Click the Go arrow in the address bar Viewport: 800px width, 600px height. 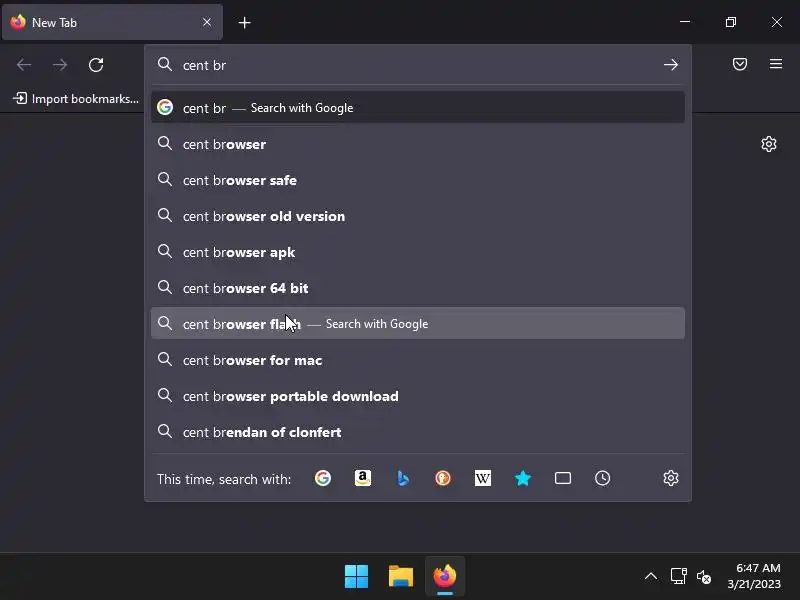(670, 65)
